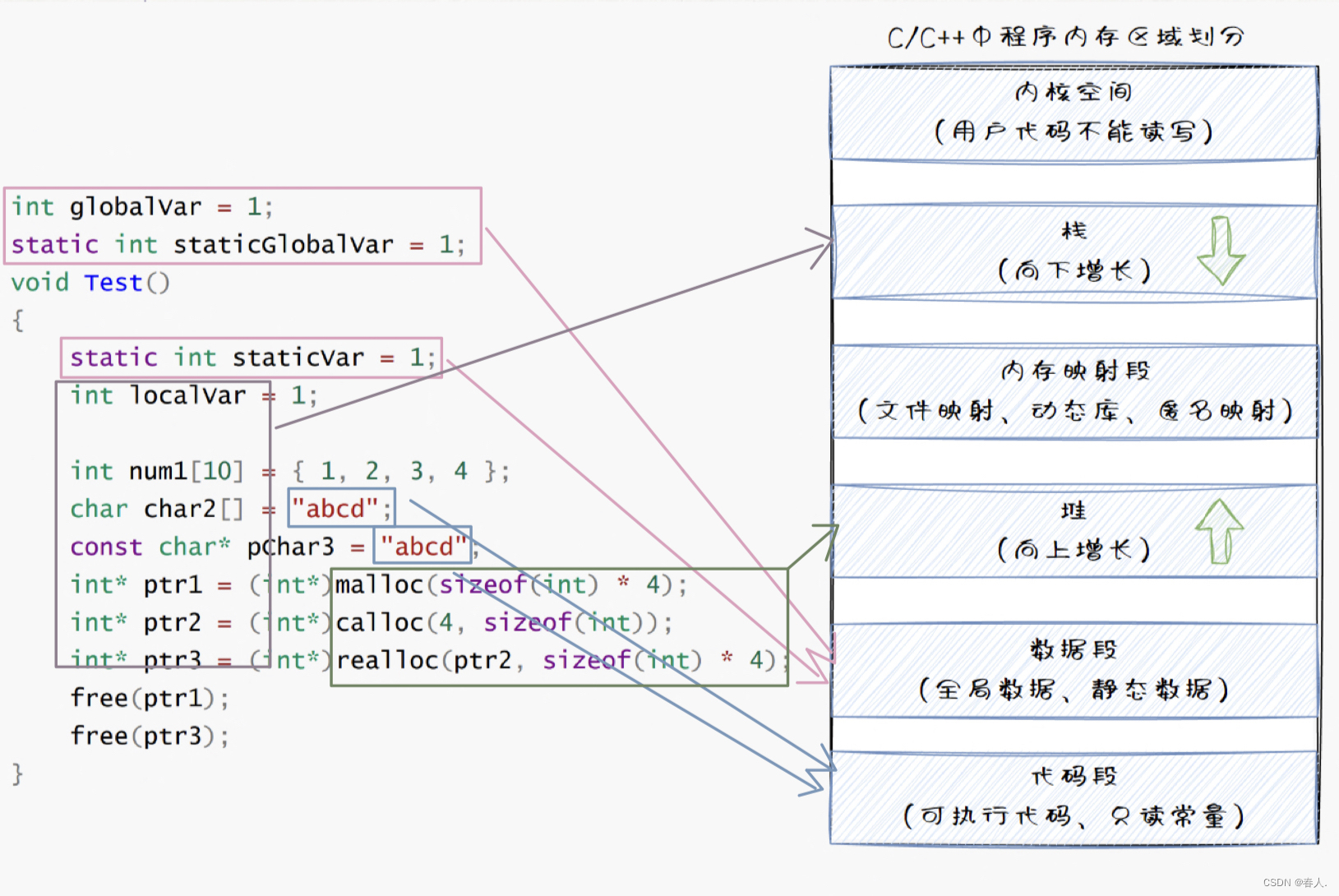Click the text "(向上增长)"
Viewport: 1339px width, 896px height.
pyautogui.click(x=1074, y=549)
